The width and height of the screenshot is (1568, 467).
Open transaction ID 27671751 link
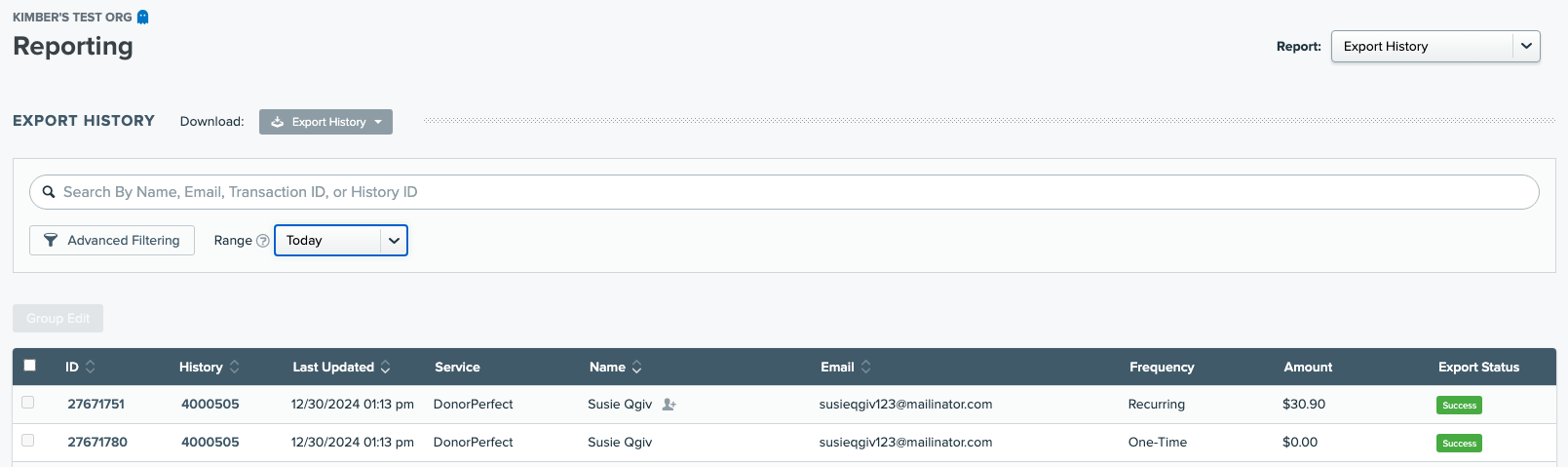click(x=96, y=404)
